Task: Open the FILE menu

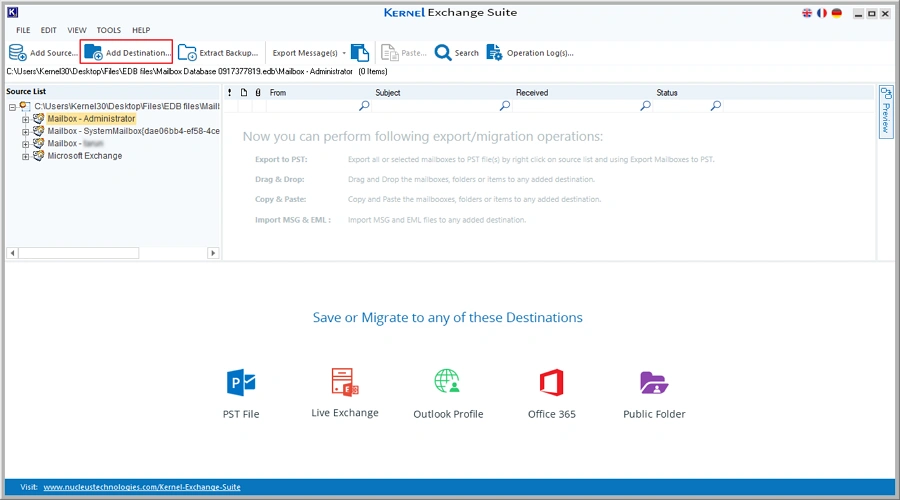Action: tap(23, 30)
